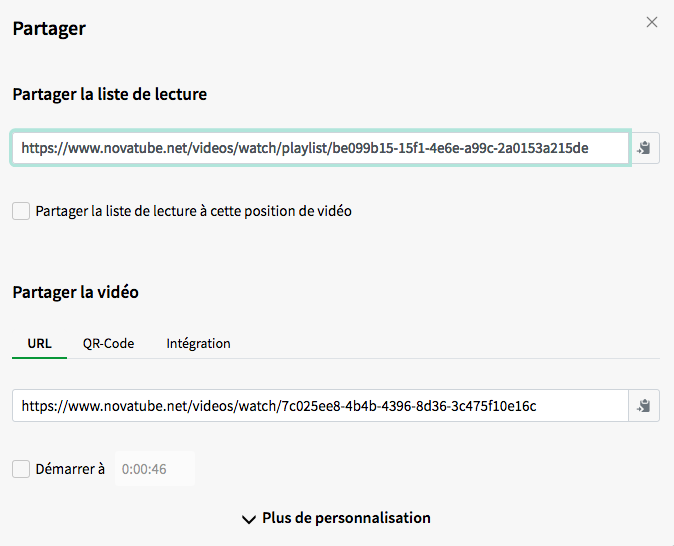Open the QR-Code tab
Screen dimensions: 674x546
108,343
